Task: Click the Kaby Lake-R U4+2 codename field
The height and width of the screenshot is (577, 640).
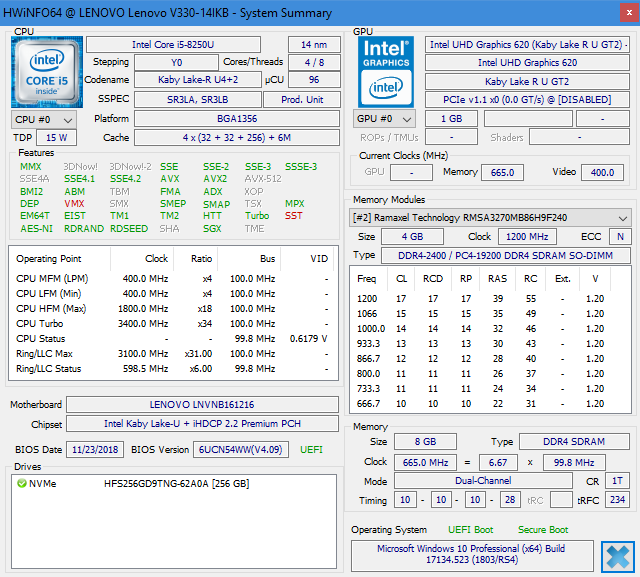Action: tap(198, 80)
